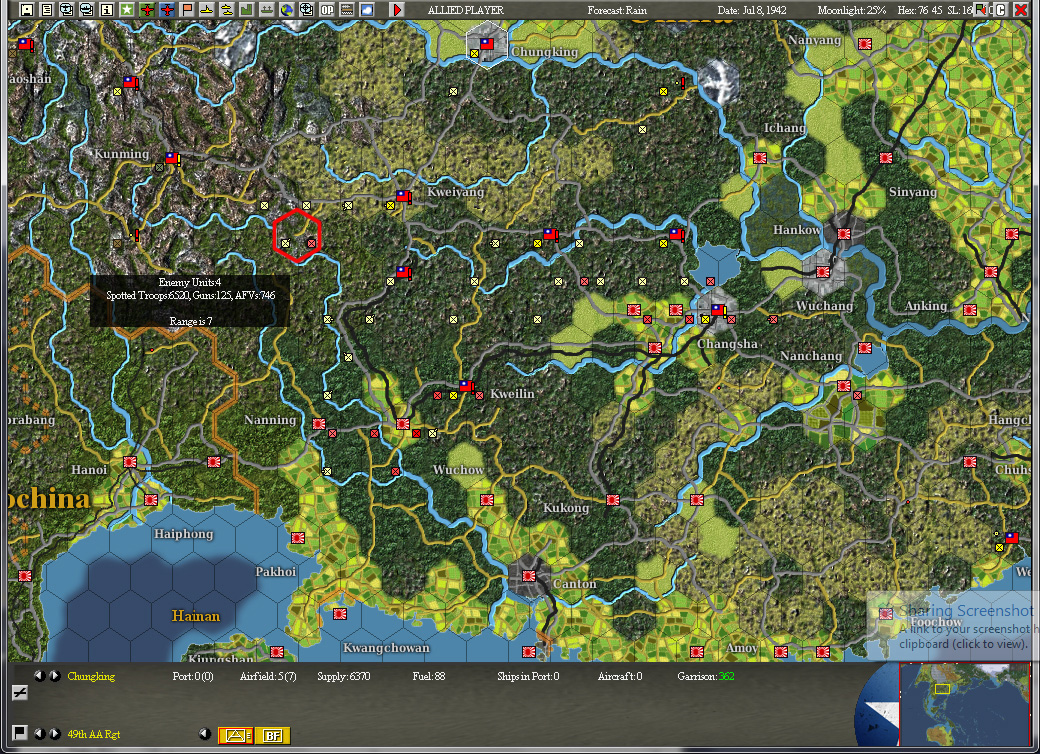Click the 'Forecast: Rain' status text
The image size is (1040, 754).
point(617,10)
